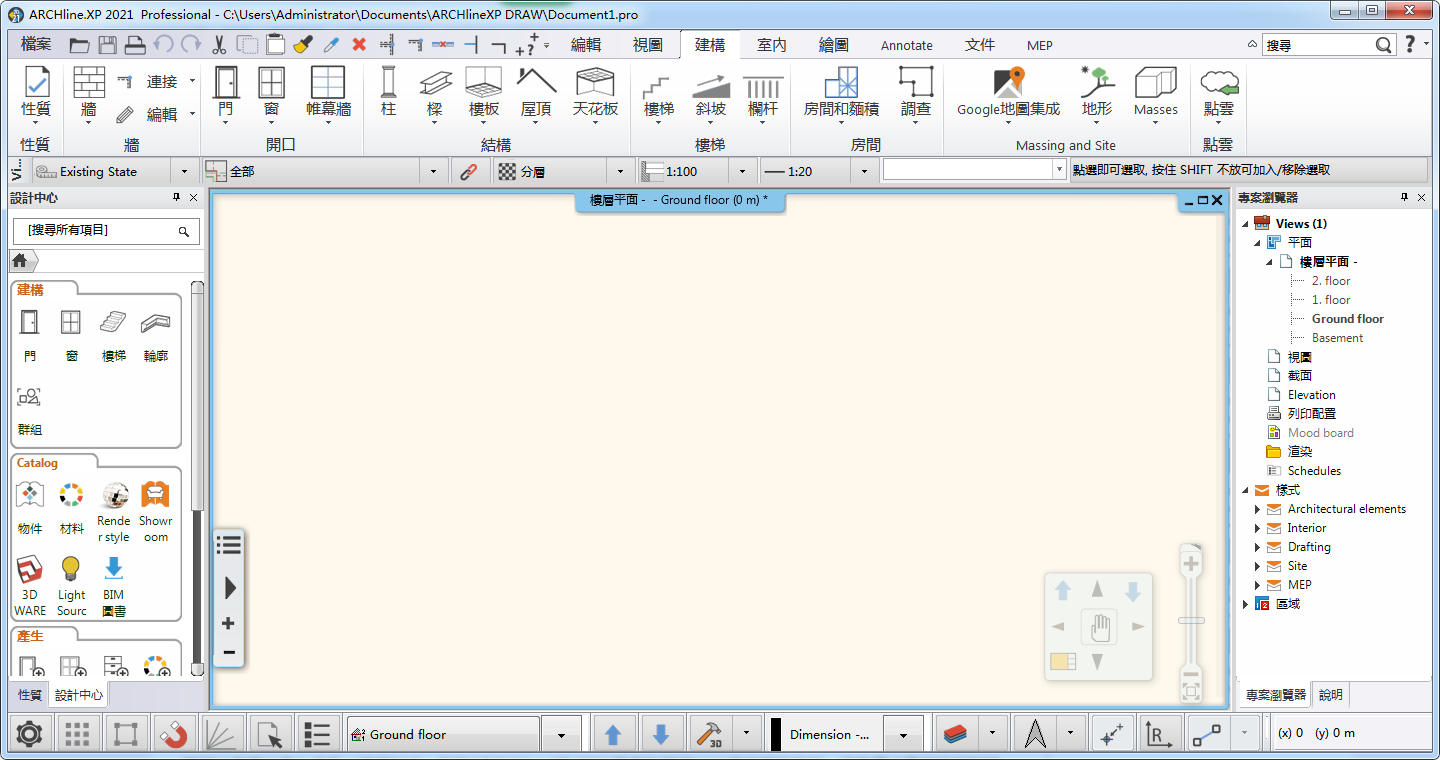Switch to the 說明 panel tab
Screen dimensions: 1440x760
click(x=1331, y=695)
